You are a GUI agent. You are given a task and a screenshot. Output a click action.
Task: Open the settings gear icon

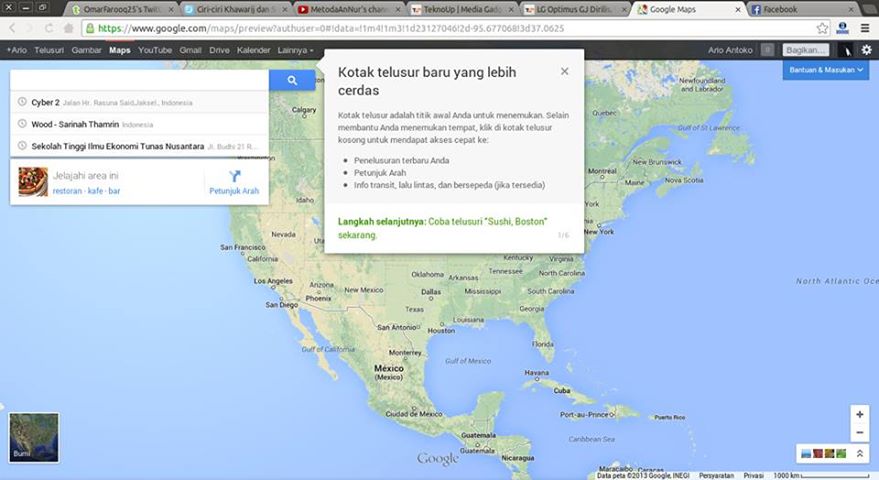click(x=867, y=50)
